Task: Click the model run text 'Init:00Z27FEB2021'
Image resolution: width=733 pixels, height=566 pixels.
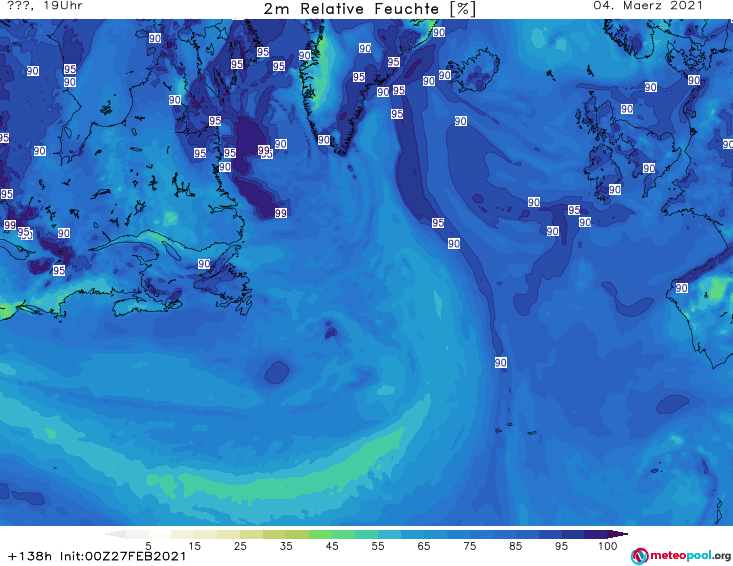Action: pyautogui.click(x=123, y=556)
